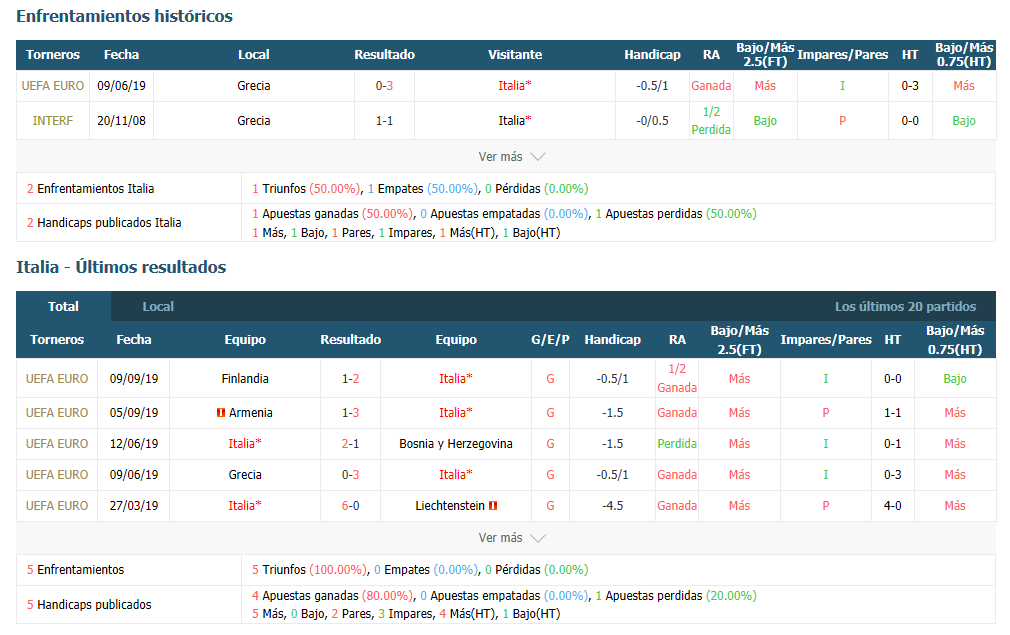Click Finlandia team name

245,379
